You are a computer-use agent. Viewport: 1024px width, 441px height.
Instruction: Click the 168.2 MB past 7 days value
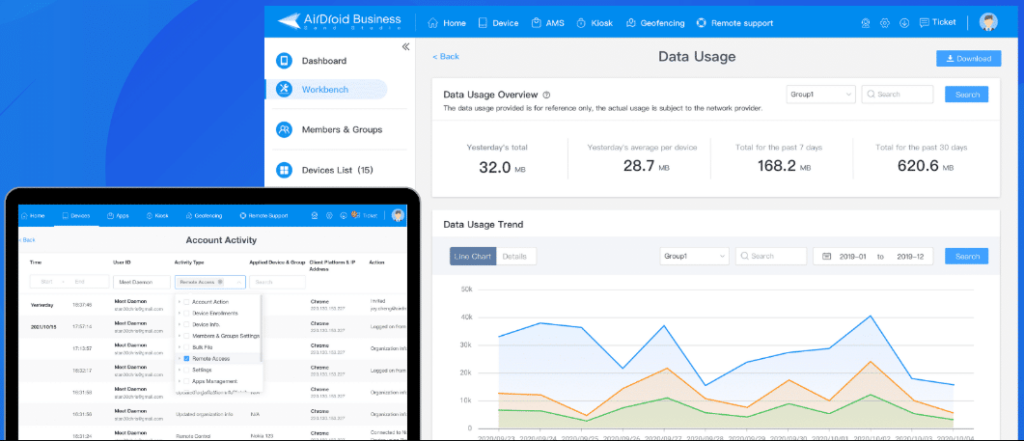tap(784, 167)
